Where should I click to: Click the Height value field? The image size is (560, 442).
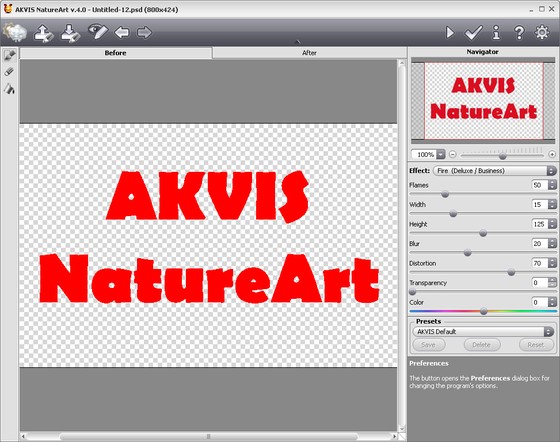click(x=540, y=224)
